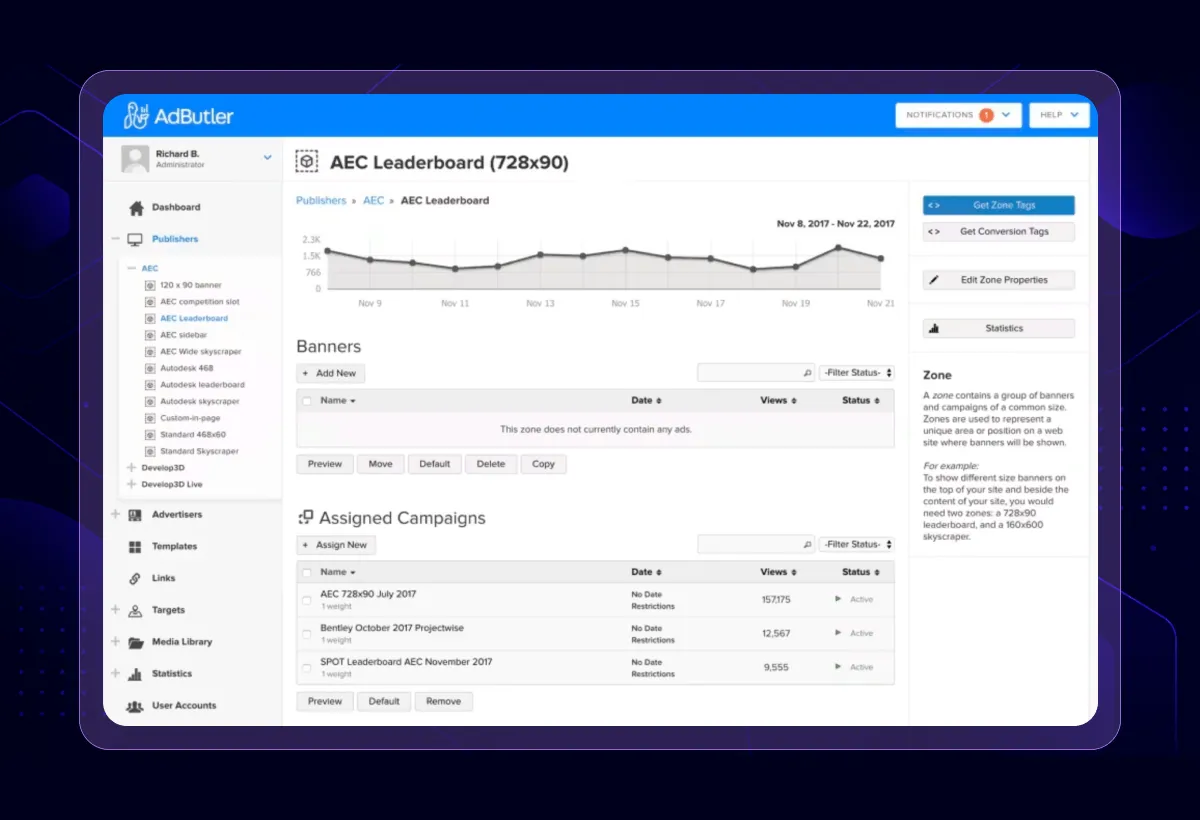Check the box for SPOT Leaderboard AEC November 2017

coord(307,668)
